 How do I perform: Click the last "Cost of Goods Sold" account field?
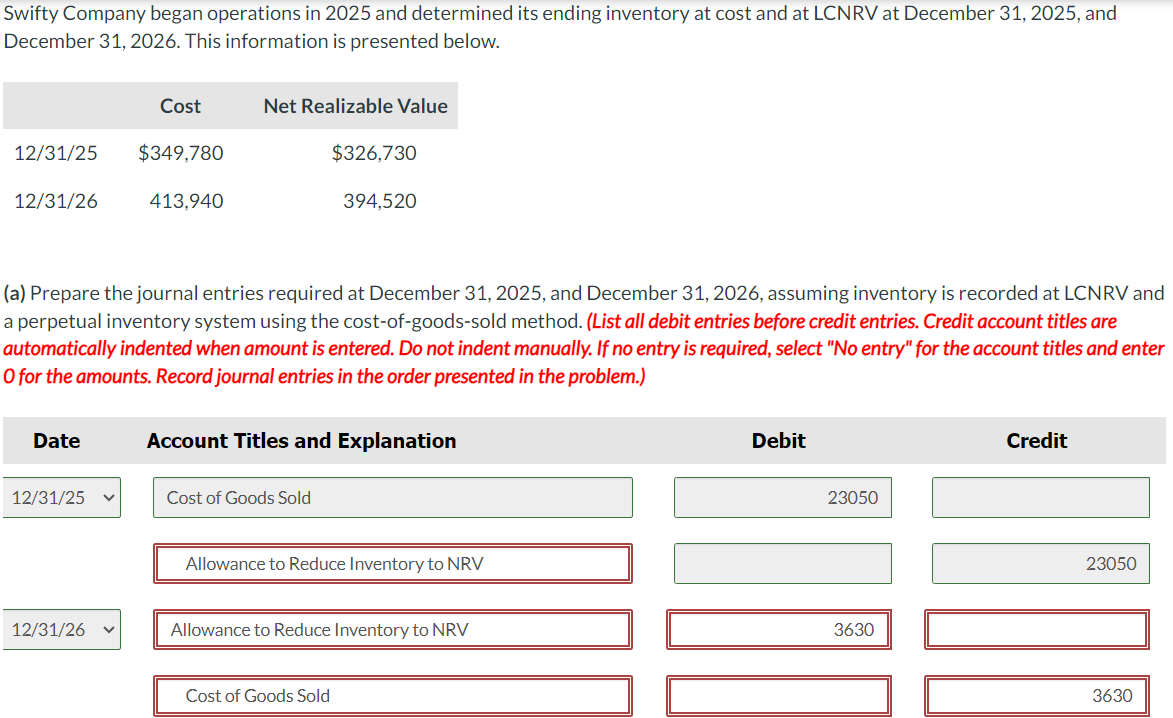pyautogui.click(x=392, y=695)
